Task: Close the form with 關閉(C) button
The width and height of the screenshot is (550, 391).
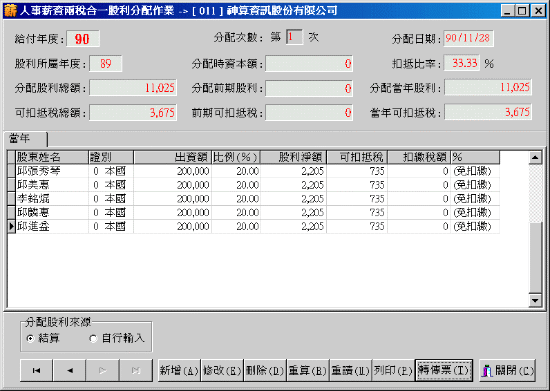Action: [x=508, y=370]
